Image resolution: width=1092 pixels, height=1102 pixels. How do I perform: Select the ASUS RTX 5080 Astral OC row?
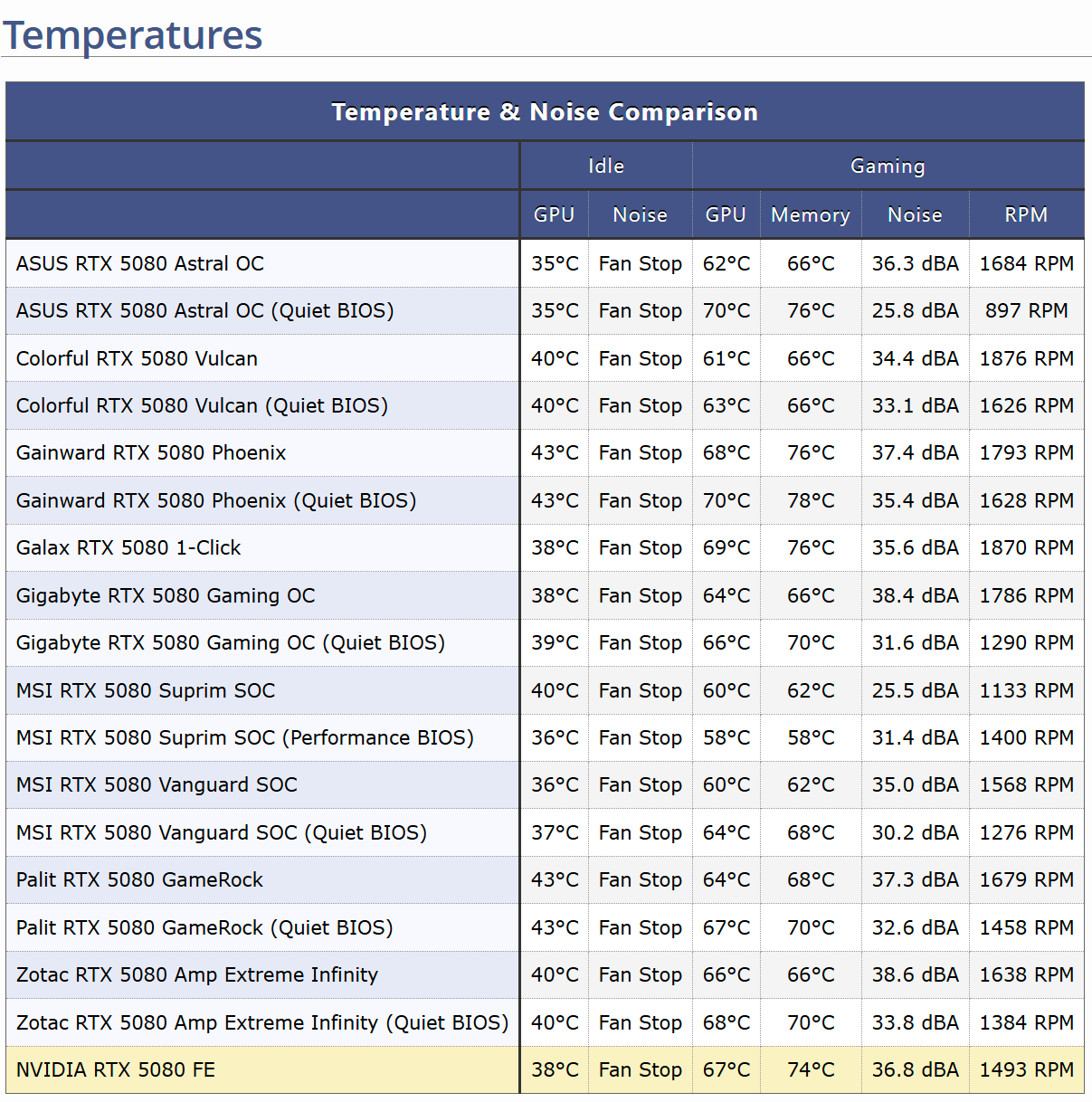[x=140, y=264]
